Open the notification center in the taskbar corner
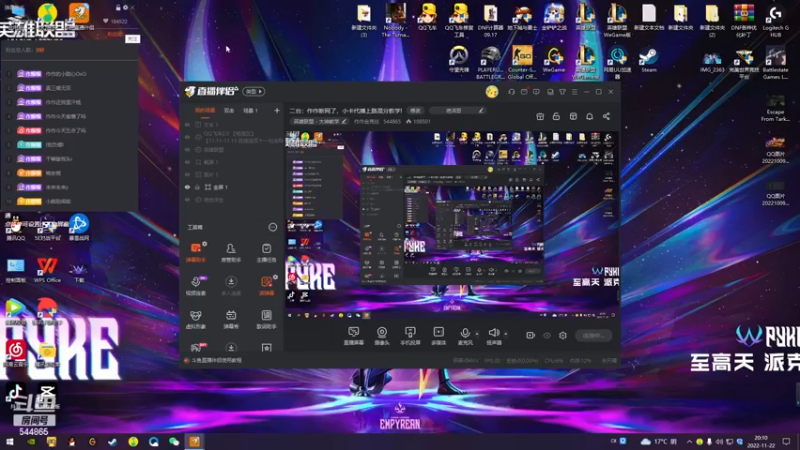The image size is (800, 450). click(786, 441)
